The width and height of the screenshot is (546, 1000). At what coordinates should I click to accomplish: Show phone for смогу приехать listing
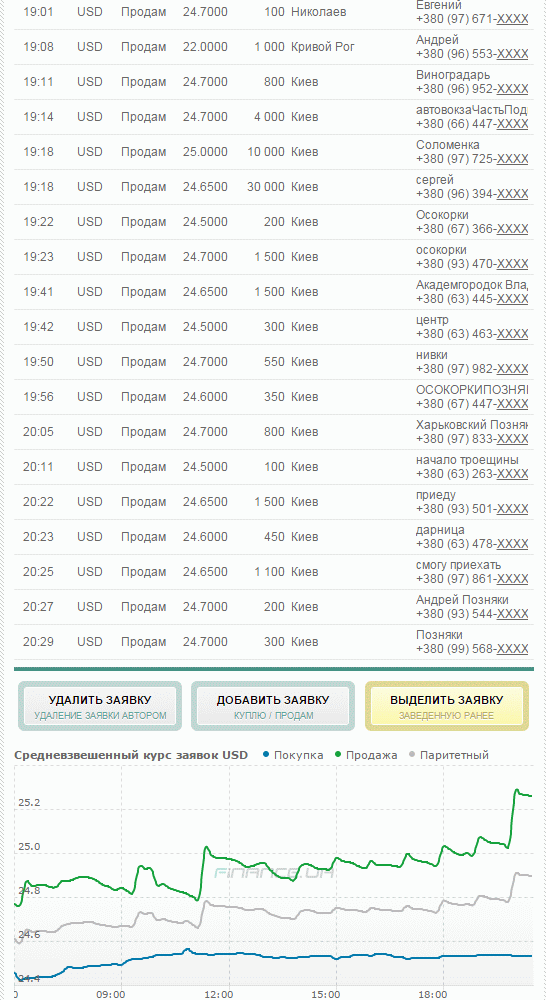pyautogui.click(x=512, y=580)
